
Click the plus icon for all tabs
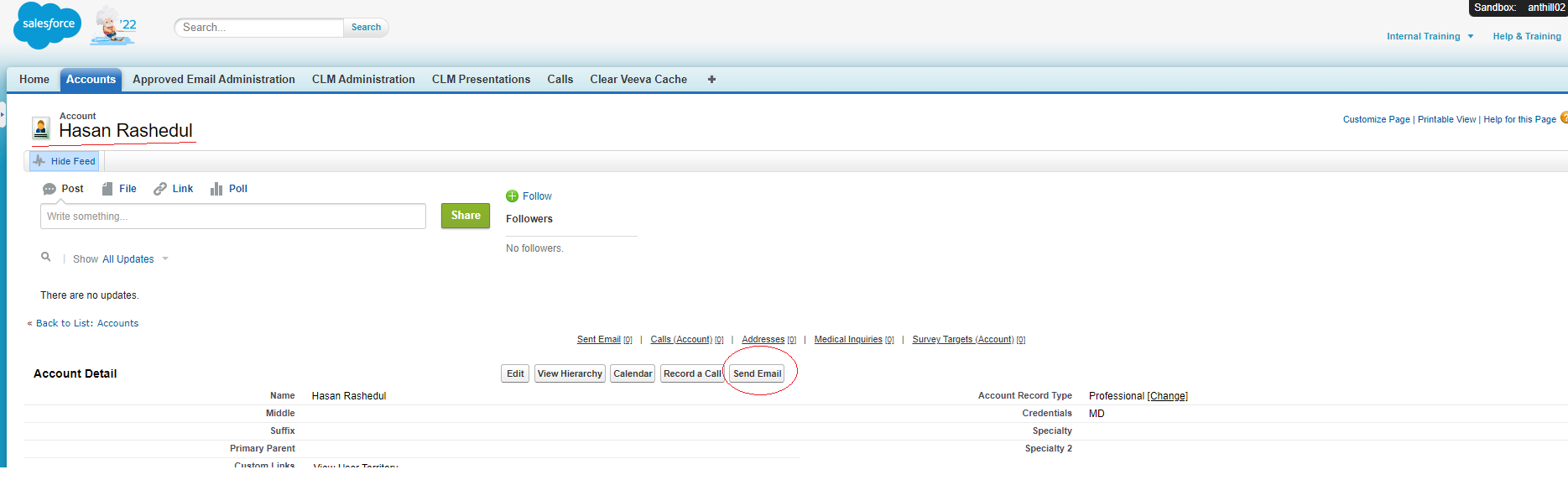coord(711,80)
